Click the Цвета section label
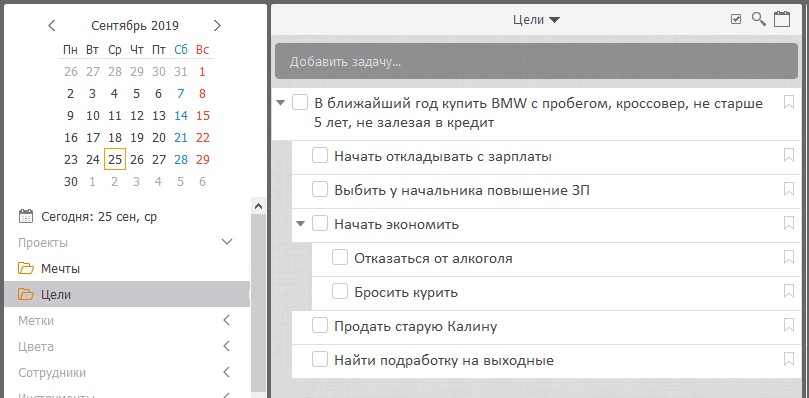Screen dimensions: 809x398 (36, 346)
